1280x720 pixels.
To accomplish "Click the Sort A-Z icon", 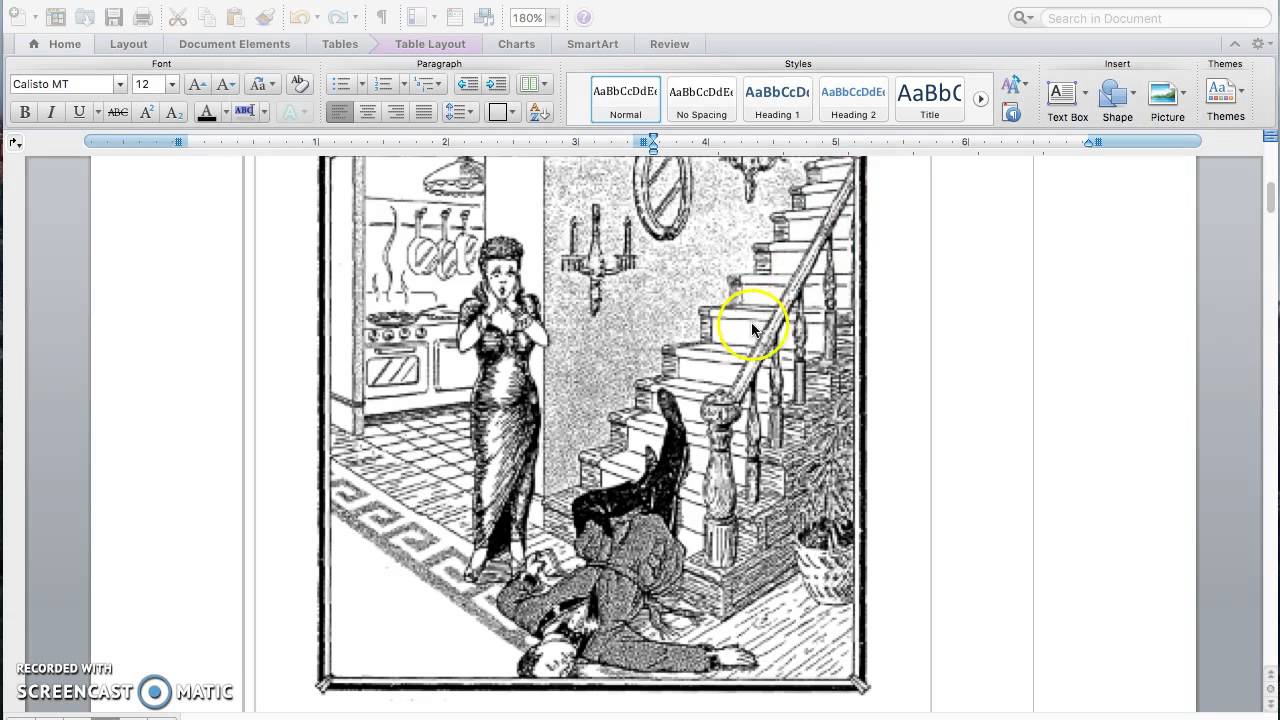I will (x=539, y=112).
